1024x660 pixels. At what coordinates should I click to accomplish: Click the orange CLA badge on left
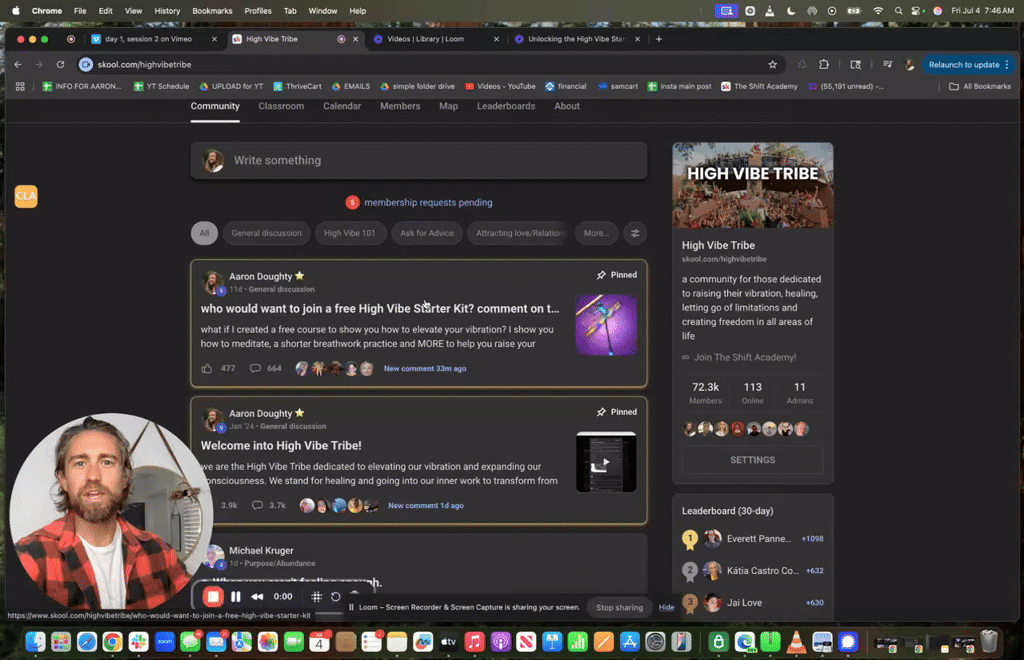26,196
